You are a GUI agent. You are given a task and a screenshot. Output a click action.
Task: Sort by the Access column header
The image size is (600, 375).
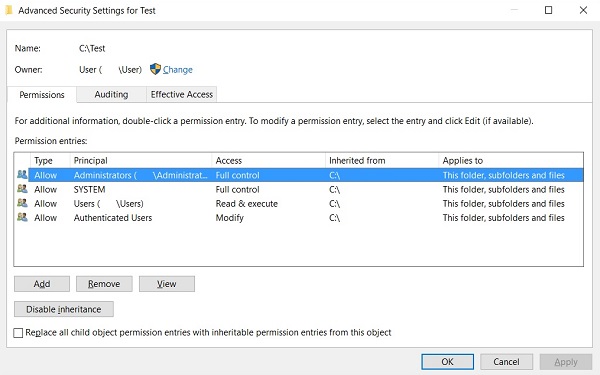coord(268,160)
